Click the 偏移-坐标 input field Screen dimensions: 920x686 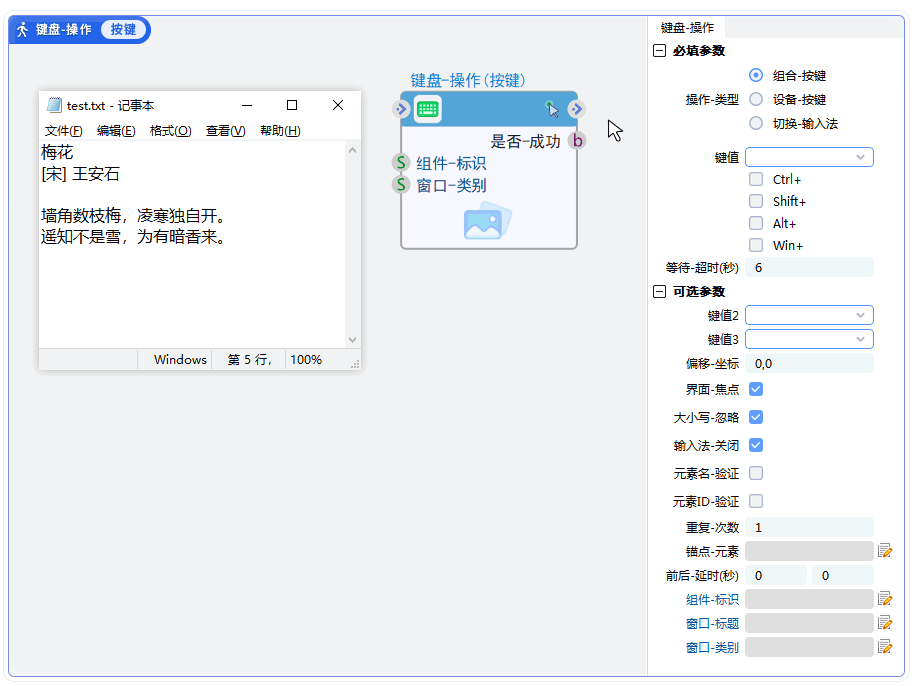click(x=809, y=363)
